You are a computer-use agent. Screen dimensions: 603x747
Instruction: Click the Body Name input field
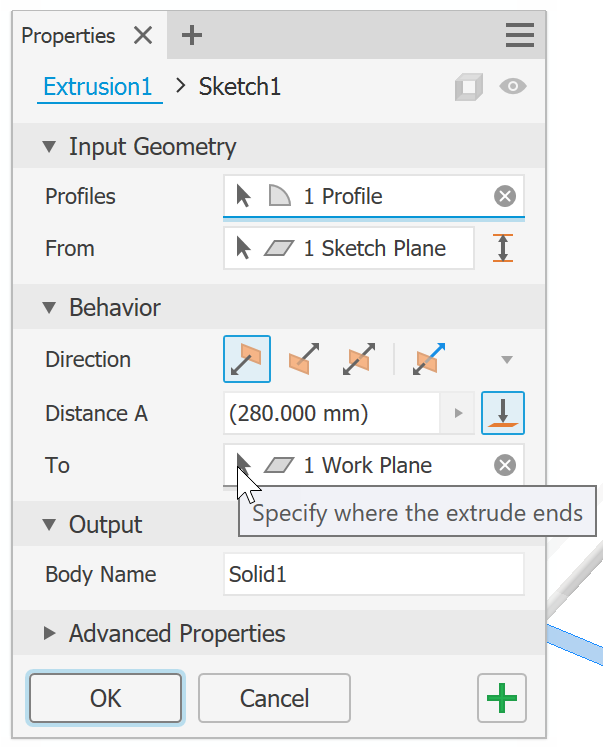373,574
